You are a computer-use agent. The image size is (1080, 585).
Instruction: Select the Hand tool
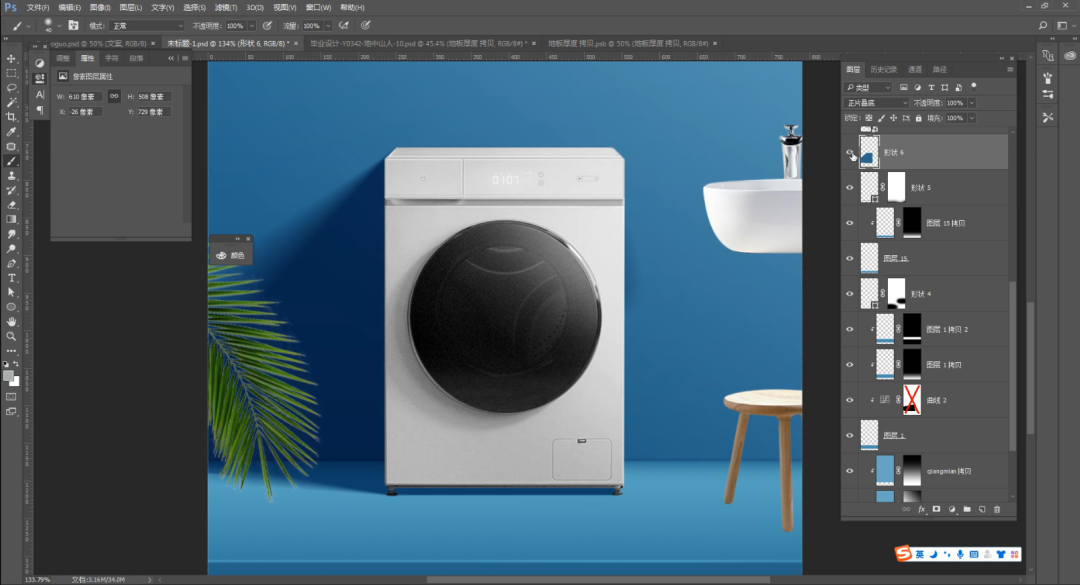pyautogui.click(x=12, y=321)
